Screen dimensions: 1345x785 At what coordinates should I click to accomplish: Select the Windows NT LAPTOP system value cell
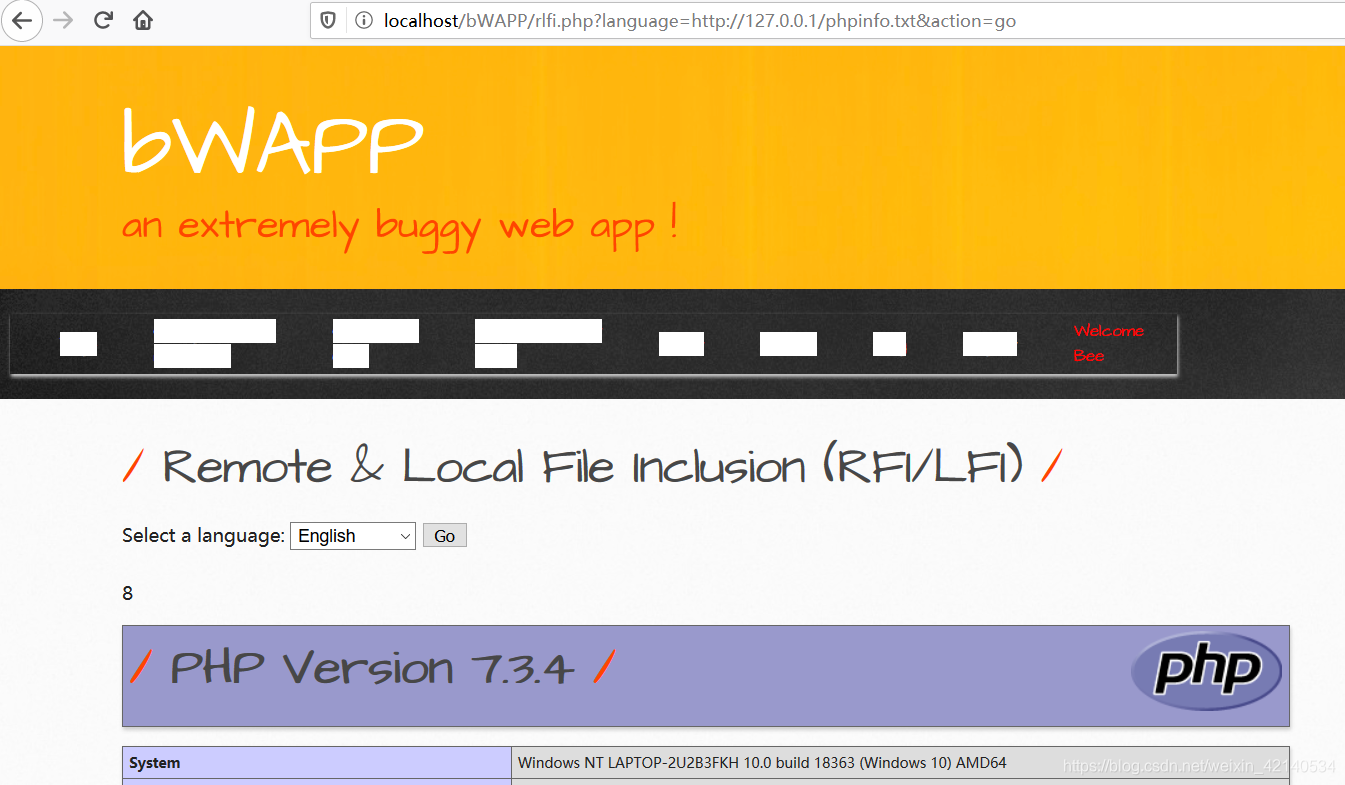(x=900, y=763)
